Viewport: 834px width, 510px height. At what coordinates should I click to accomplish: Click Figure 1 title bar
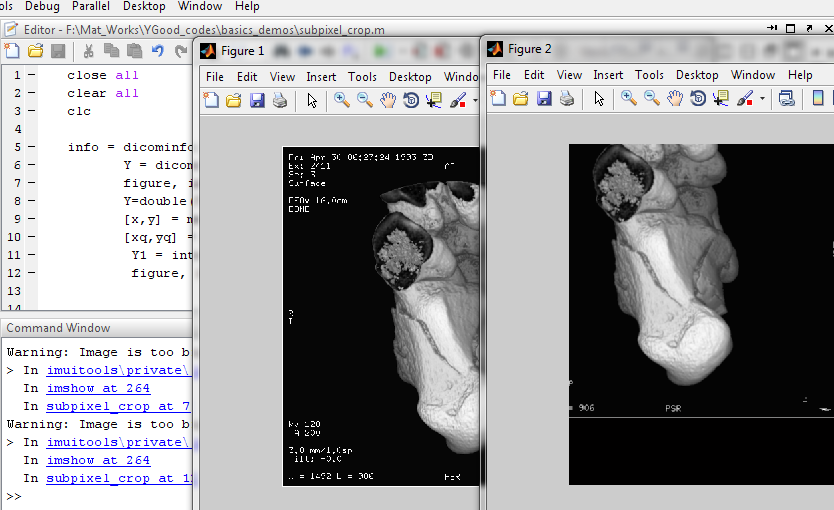point(338,51)
